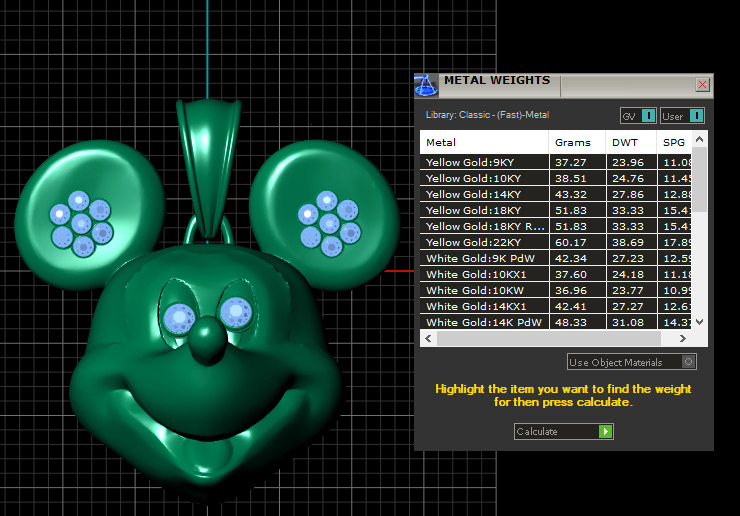Screen dimensions: 740x516
Task: Enable Use Object Materials option
Action: click(631, 362)
